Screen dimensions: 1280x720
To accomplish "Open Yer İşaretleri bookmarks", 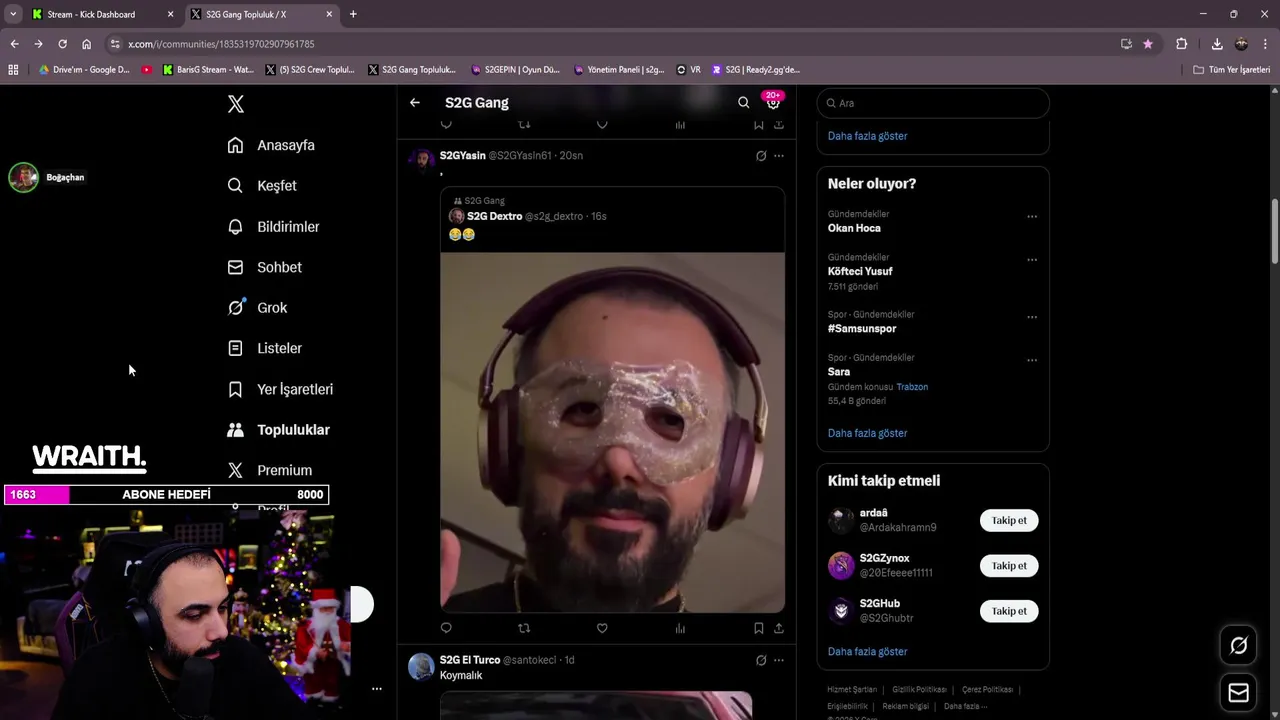I will pyautogui.click(x=280, y=389).
